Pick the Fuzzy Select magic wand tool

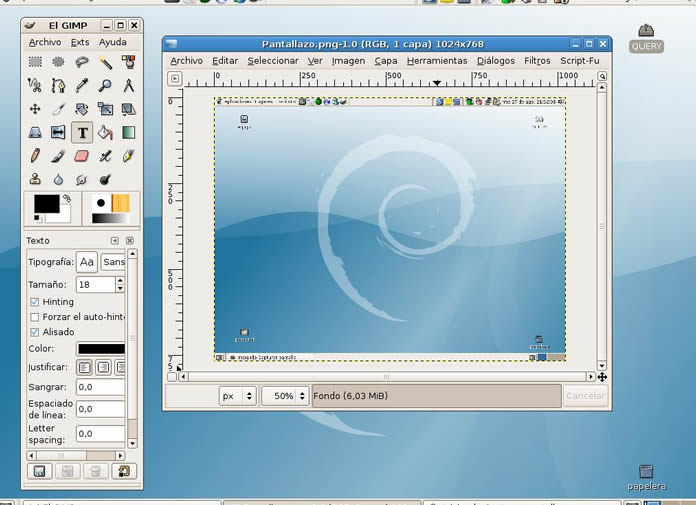106,62
